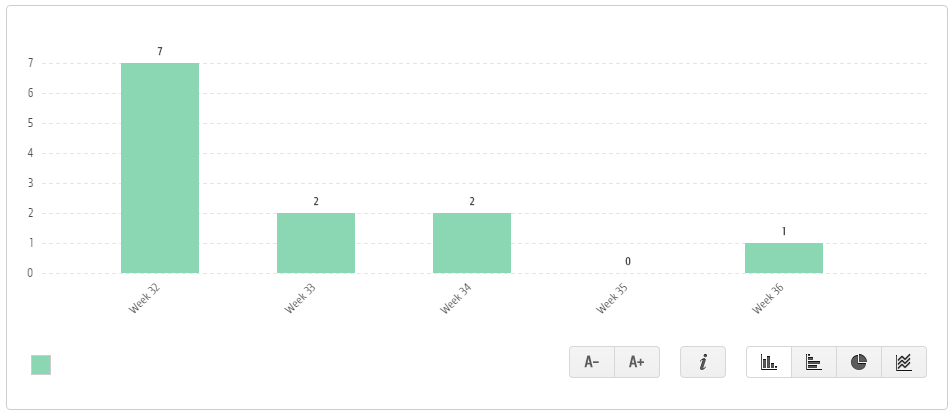Viewport: 952px width, 416px height.
Task: Click the Week 36 axis label
Action: [768, 298]
